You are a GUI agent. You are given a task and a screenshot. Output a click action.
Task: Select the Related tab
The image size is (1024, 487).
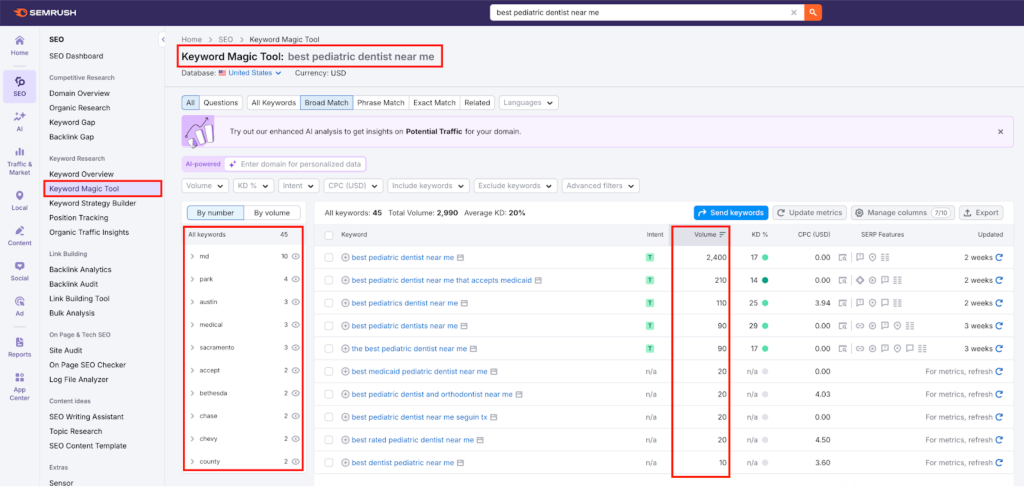point(477,102)
